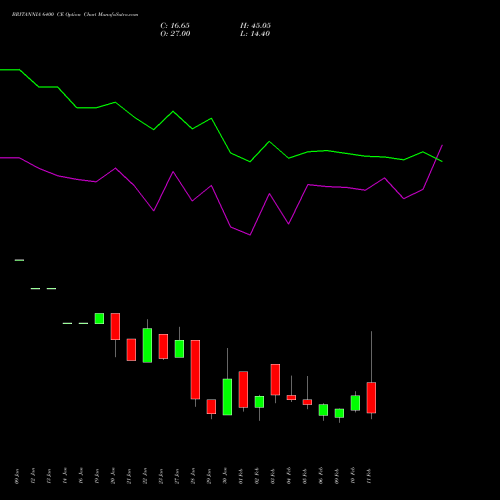The image size is (500, 500).
Task: Click the long red 28 Jan candle
Action: pos(195,369)
